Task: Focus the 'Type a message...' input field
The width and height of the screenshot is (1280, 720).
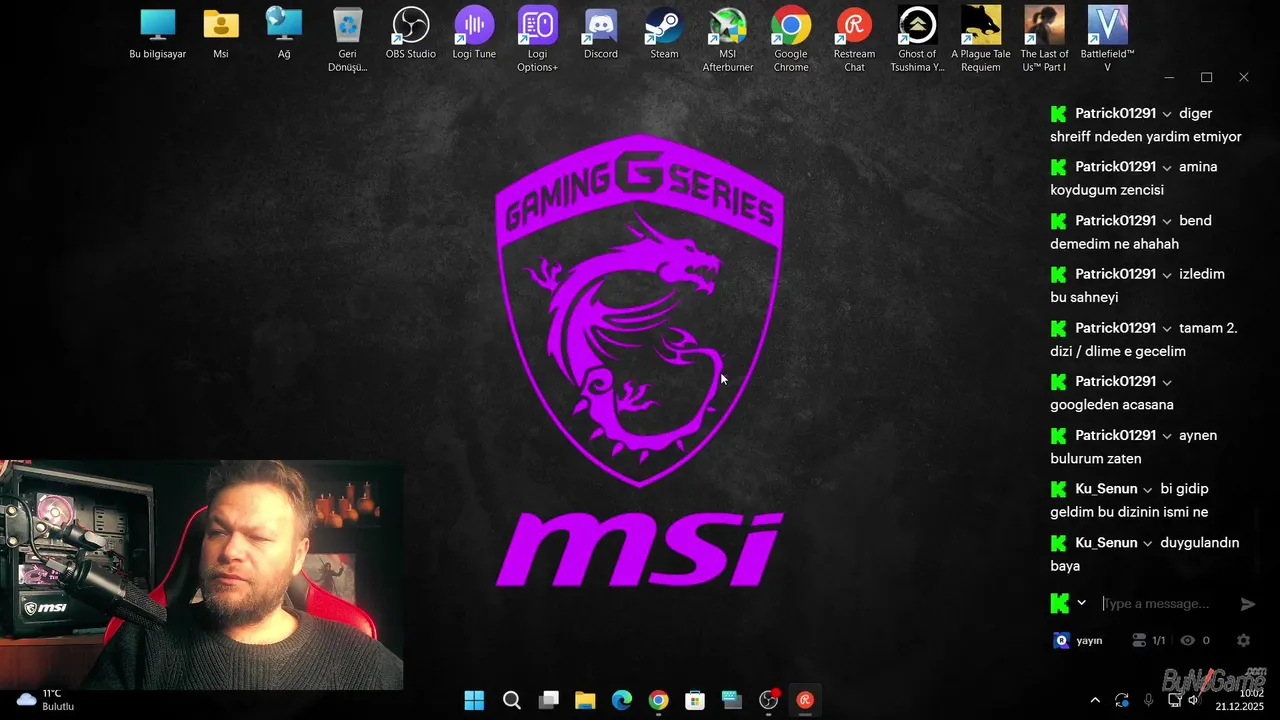Action: click(1165, 603)
